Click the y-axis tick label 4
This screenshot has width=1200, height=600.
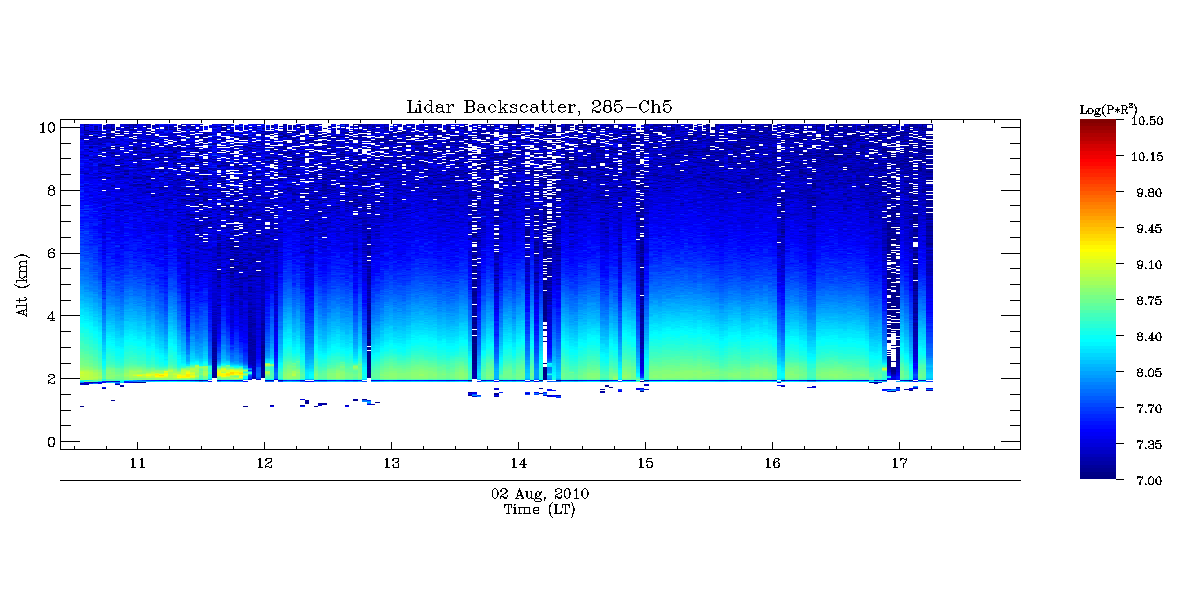click(49, 316)
